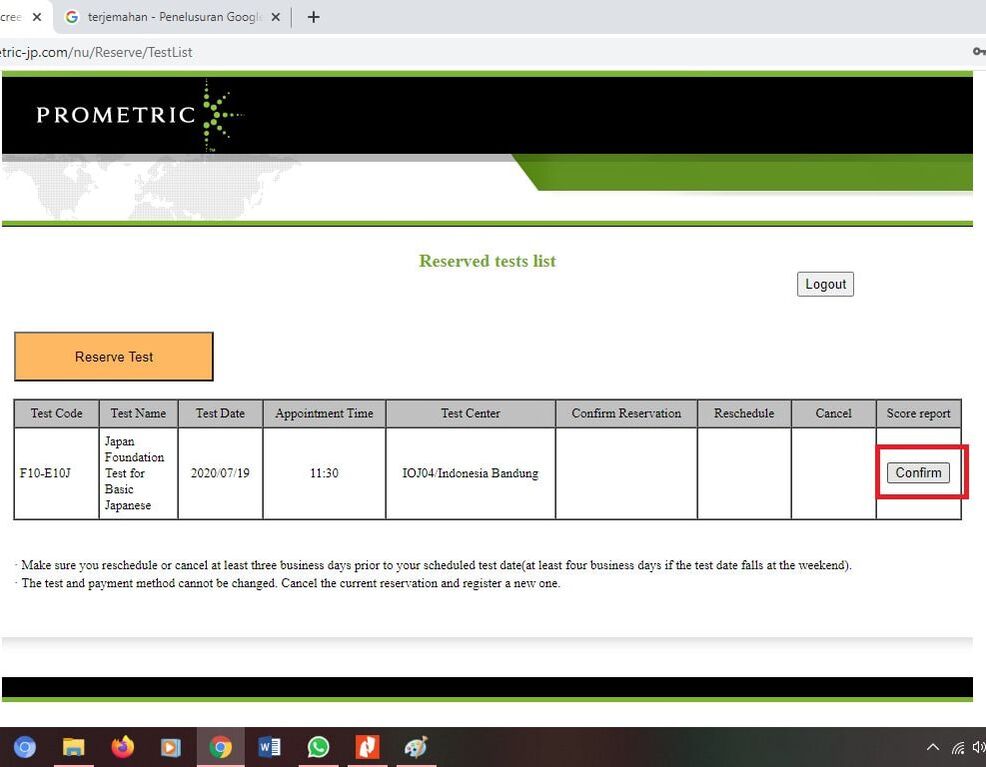Click the Test Center column header
986x767 pixels.
click(470, 413)
